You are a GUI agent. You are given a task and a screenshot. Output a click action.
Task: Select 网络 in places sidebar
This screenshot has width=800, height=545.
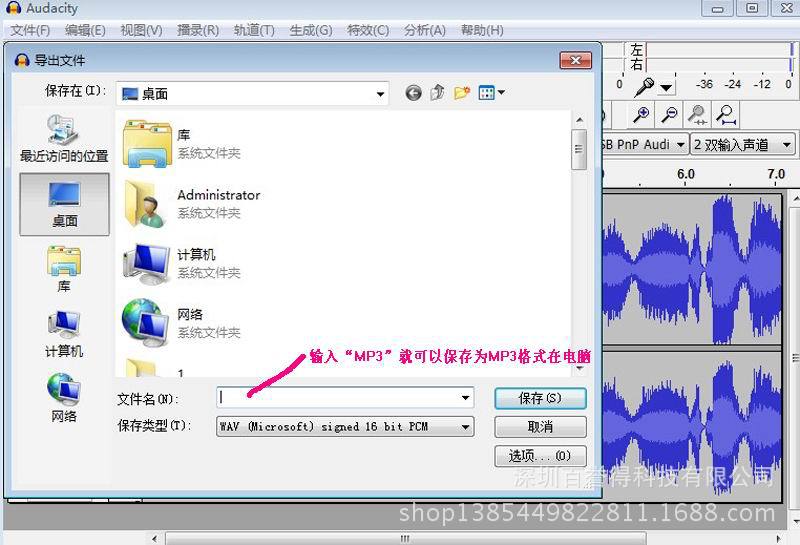(x=64, y=398)
